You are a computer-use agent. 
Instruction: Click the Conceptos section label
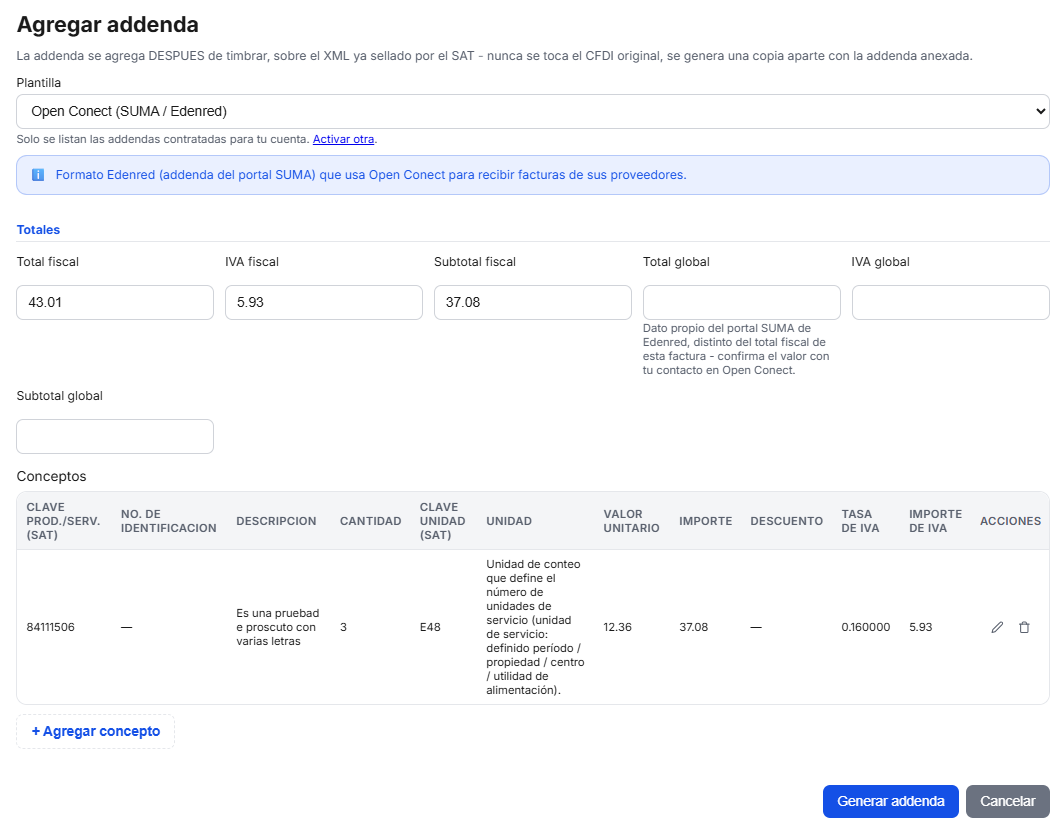coord(51,476)
